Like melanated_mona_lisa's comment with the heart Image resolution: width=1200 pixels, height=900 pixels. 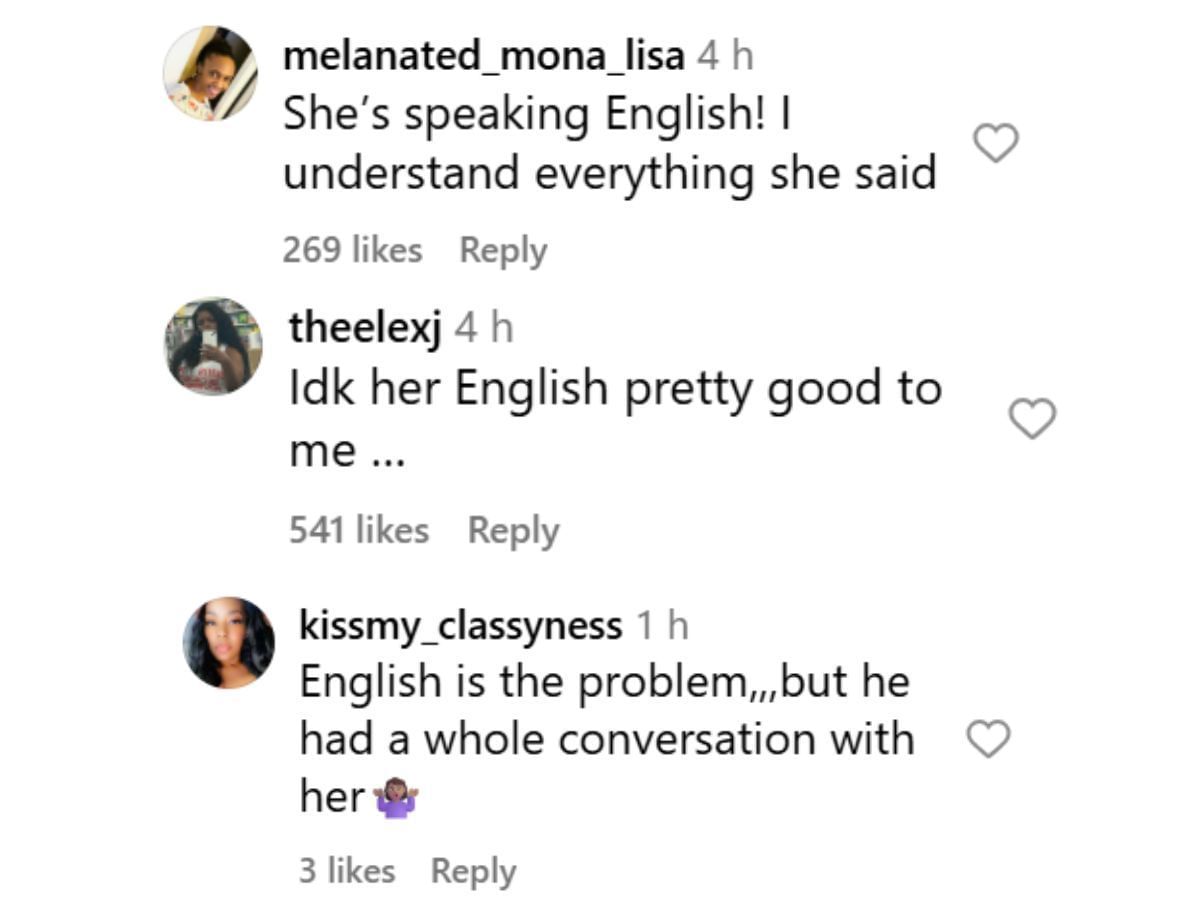tap(996, 143)
